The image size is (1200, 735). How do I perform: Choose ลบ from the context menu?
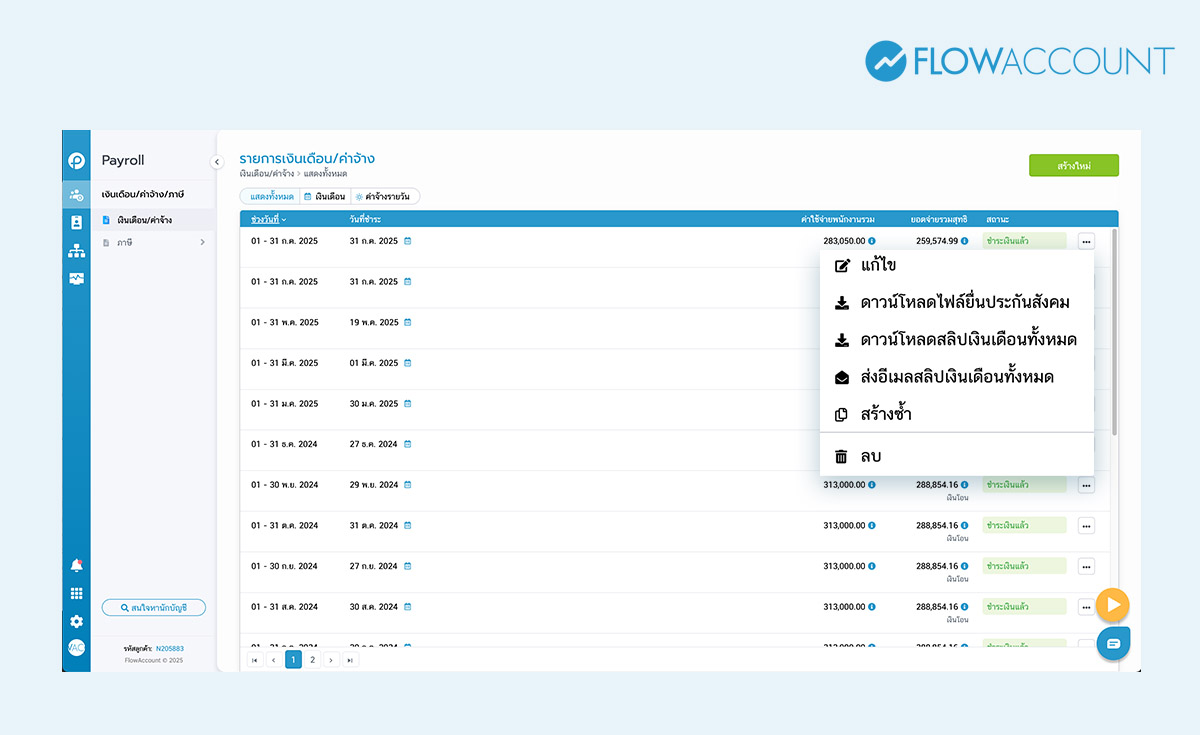coord(870,456)
